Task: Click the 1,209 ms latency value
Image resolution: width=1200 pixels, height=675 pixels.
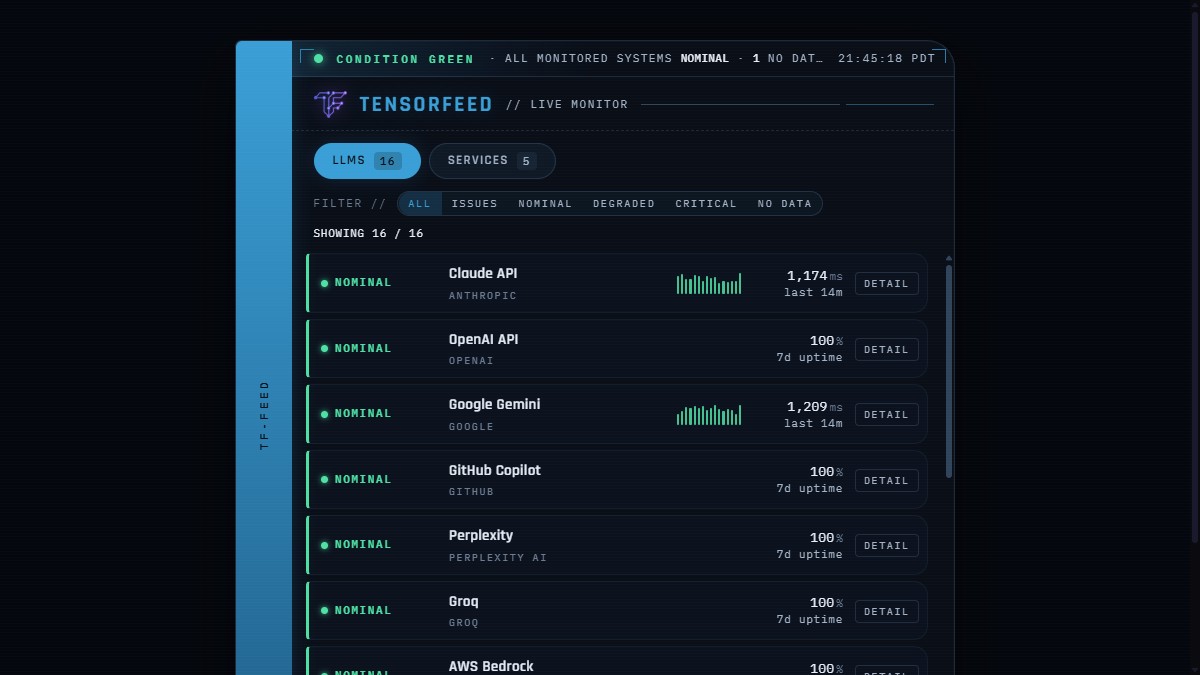Action: click(x=814, y=407)
